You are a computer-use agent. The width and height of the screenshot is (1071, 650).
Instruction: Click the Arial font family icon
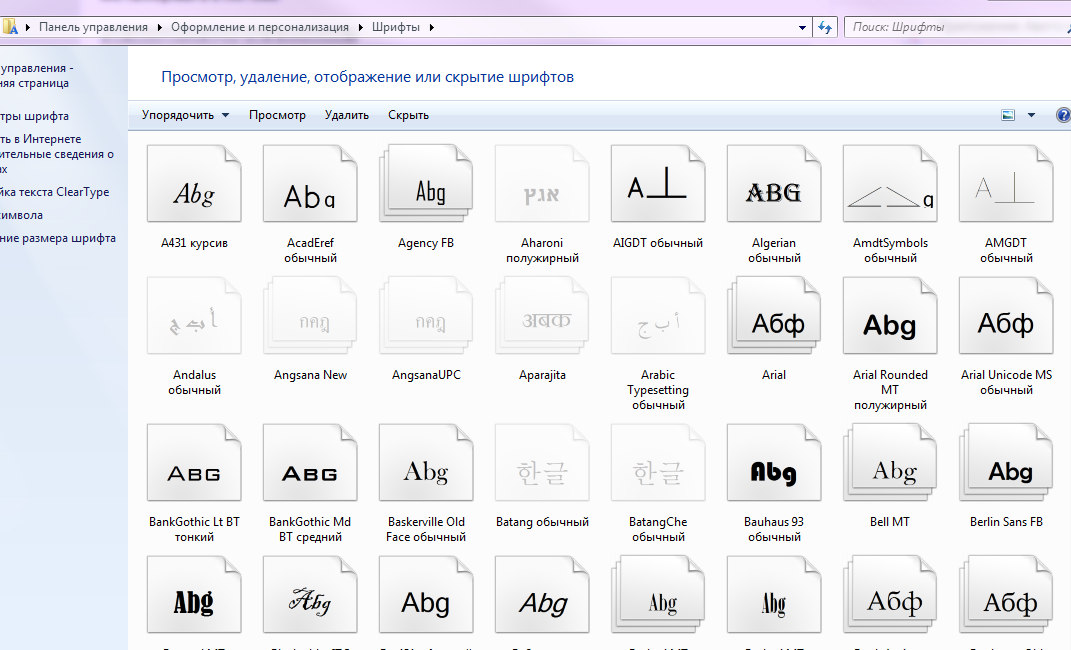[x=774, y=320]
